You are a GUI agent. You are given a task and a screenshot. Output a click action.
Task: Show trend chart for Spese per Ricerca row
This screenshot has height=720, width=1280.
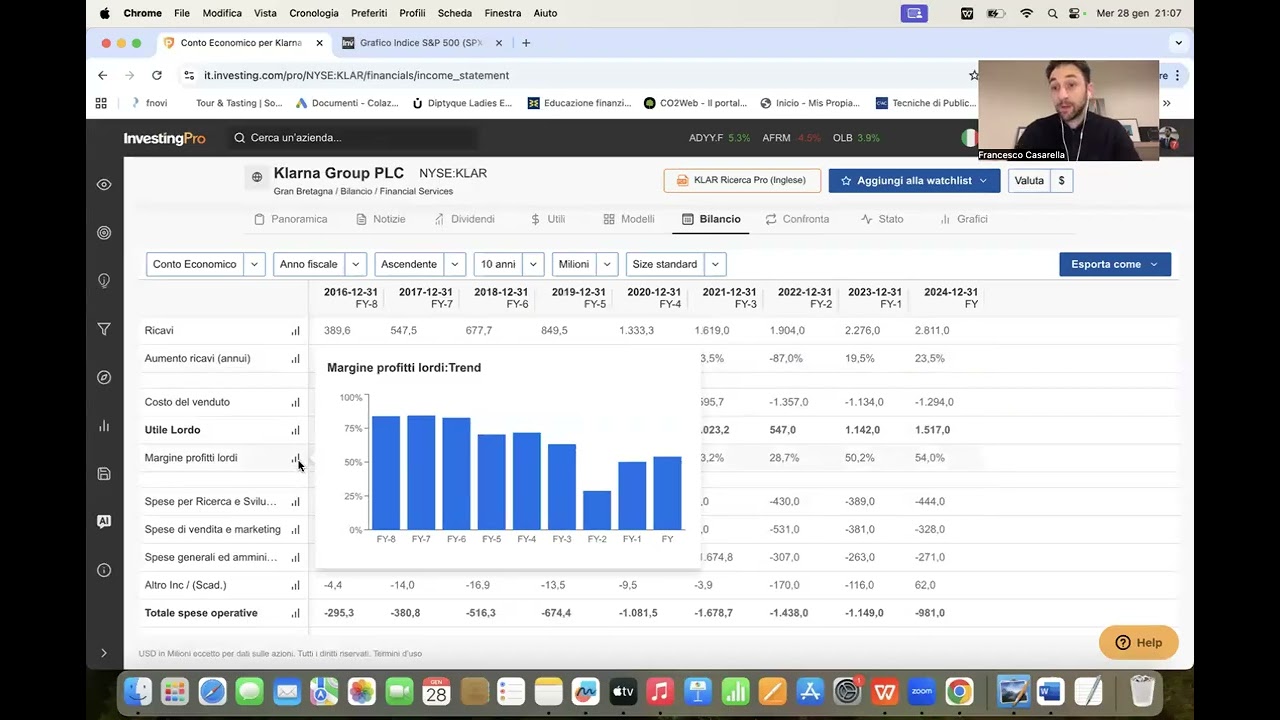pyautogui.click(x=295, y=502)
